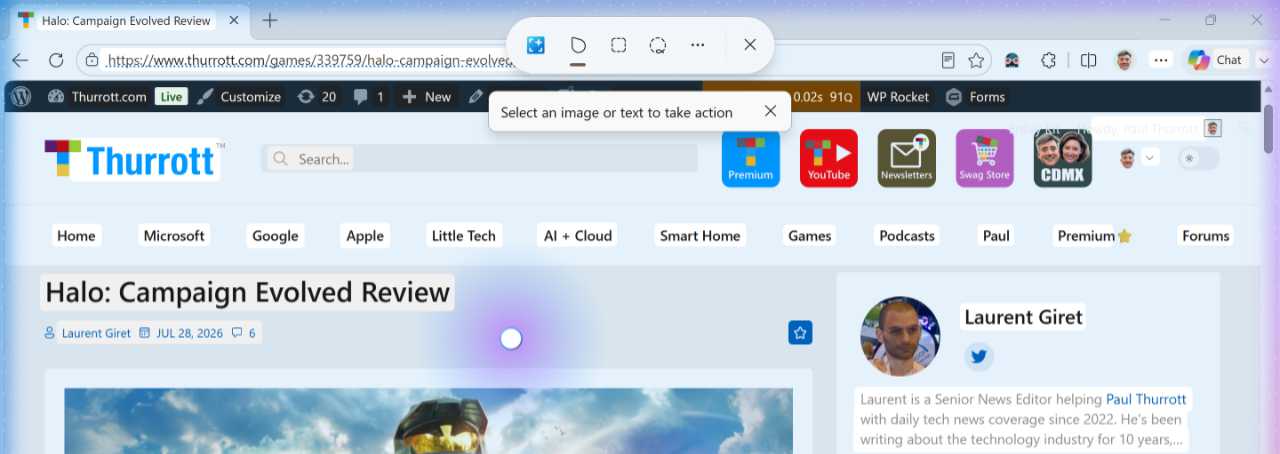Open the WordPress logo menu

coord(22,96)
